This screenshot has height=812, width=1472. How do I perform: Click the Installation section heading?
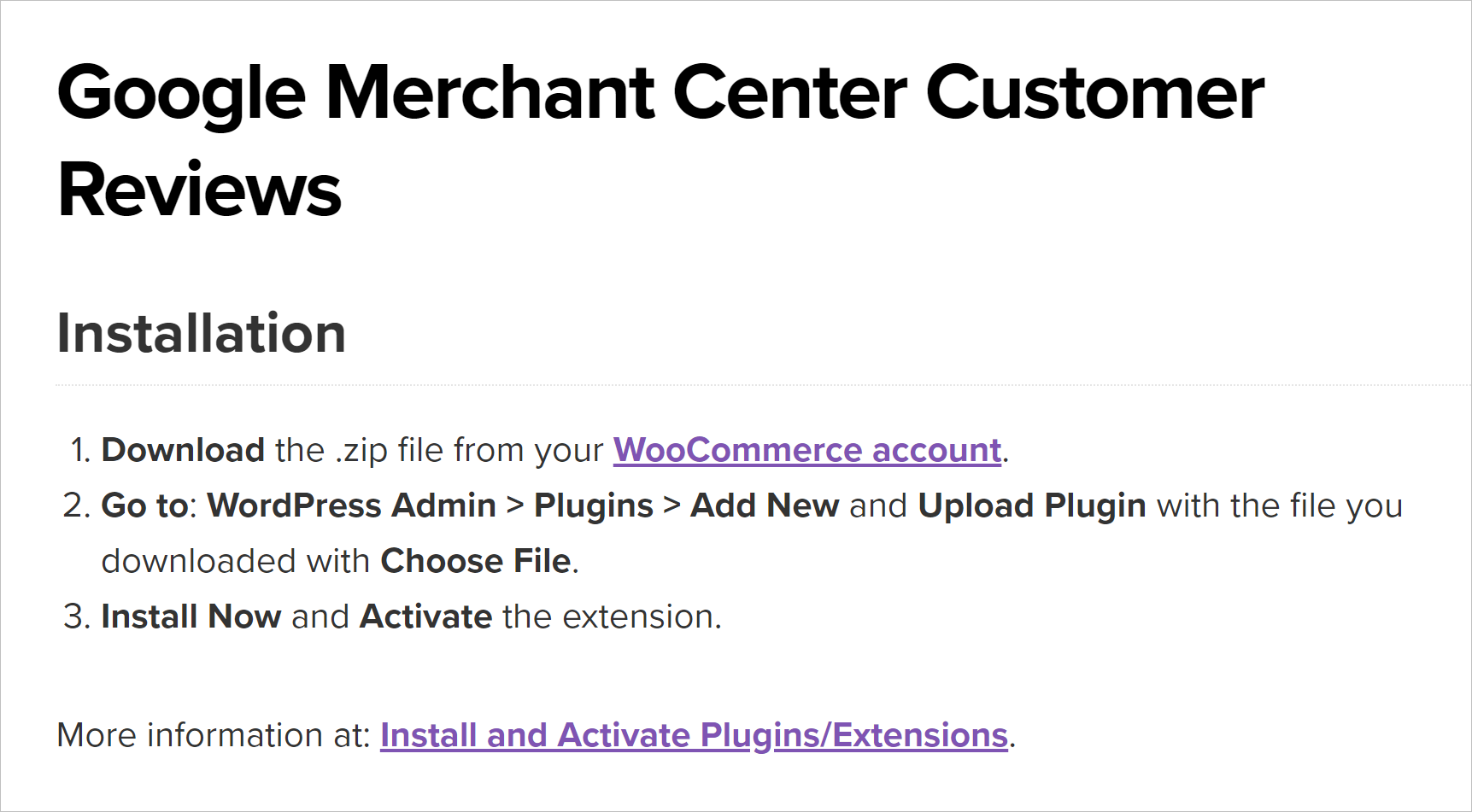coord(202,333)
